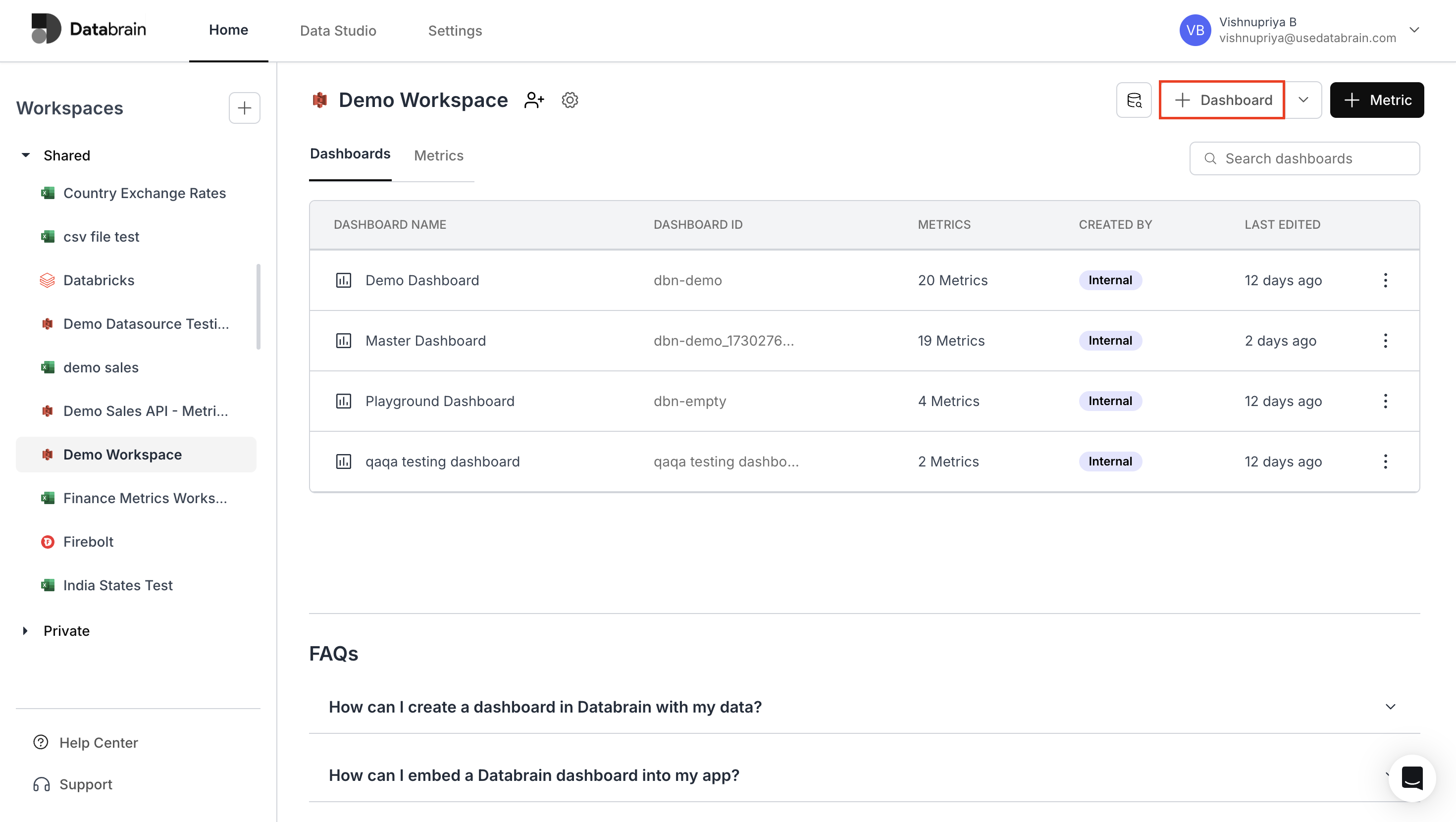Switch to the Metrics tab

click(x=439, y=155)
